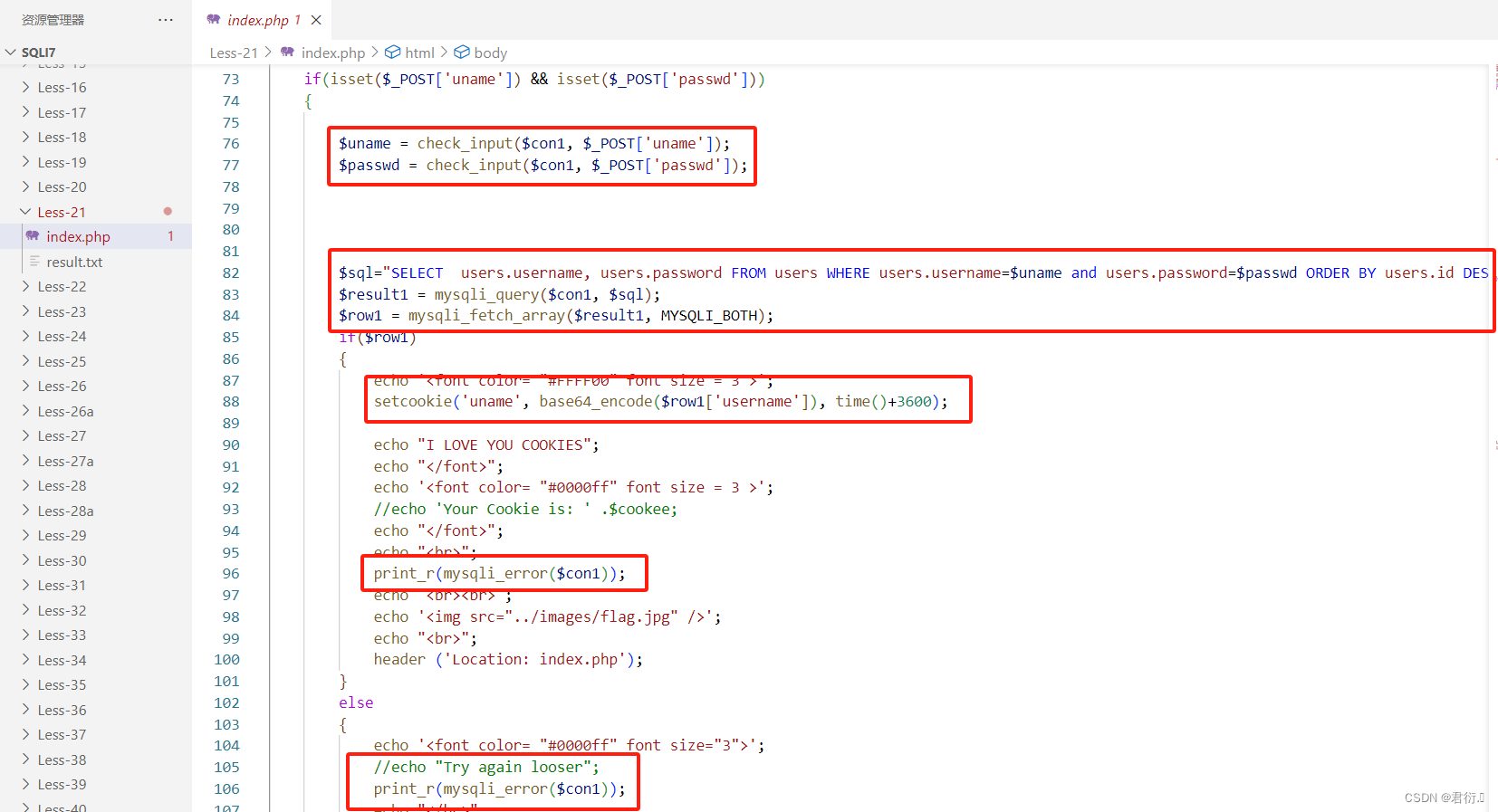The height and width of the screenshot is (812, 1498).
Task: Select the Less-25 folder row
Action: 96,361
